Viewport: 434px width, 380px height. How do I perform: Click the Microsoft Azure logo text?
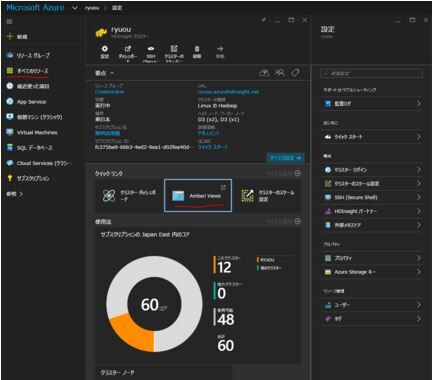(35, 8)
